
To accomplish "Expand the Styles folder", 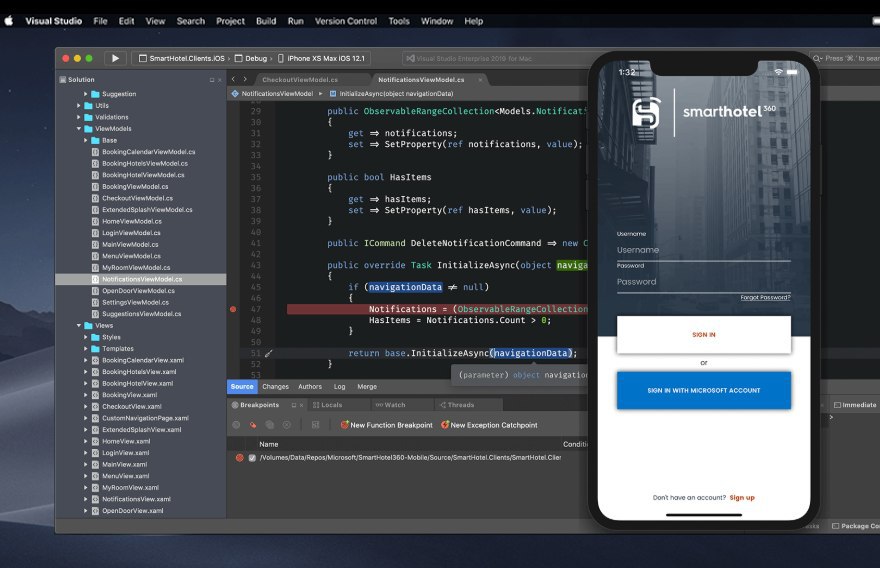I will point(85,337).
